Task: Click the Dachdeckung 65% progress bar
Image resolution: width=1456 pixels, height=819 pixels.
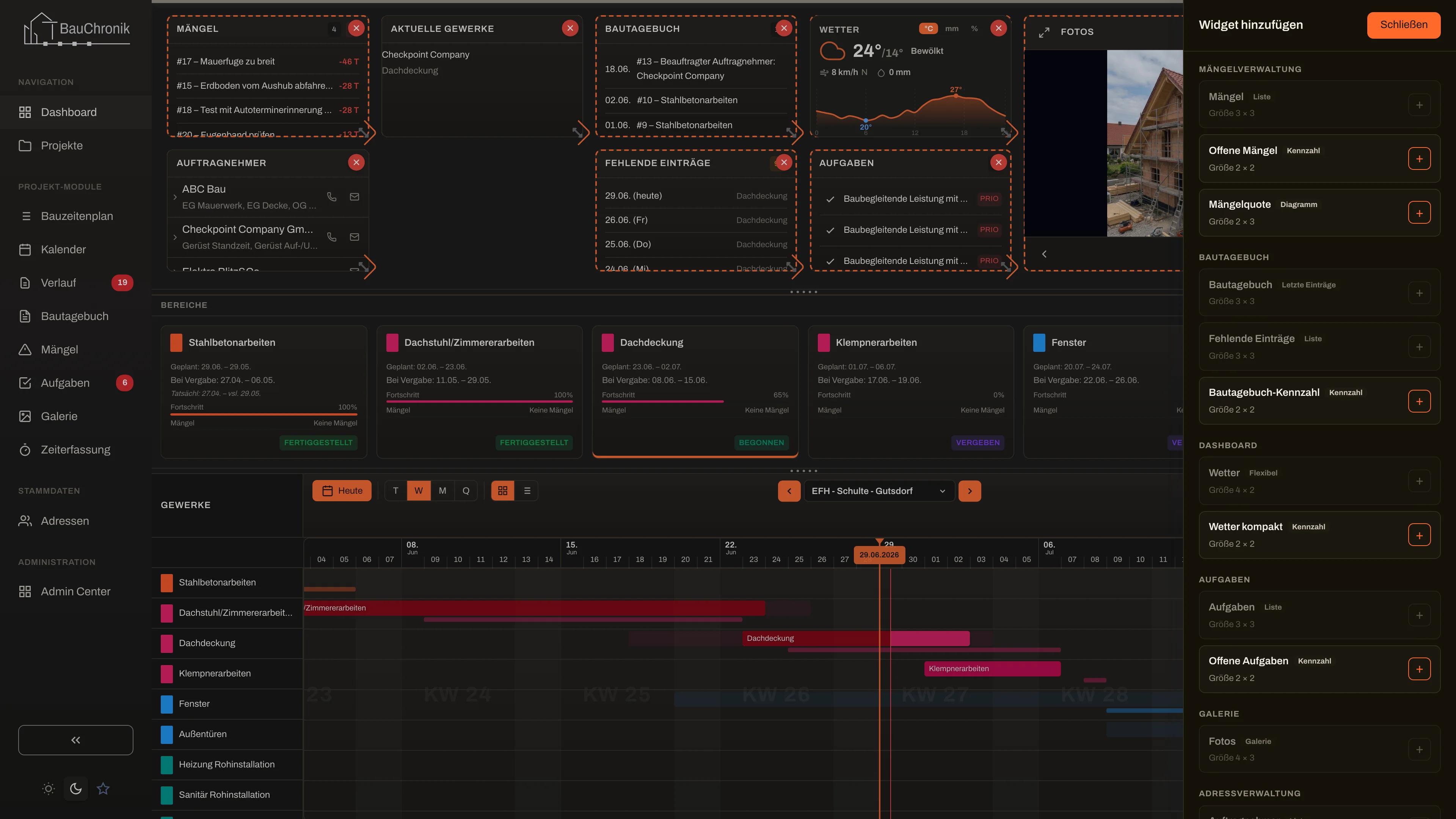Action: coord(695,401)
